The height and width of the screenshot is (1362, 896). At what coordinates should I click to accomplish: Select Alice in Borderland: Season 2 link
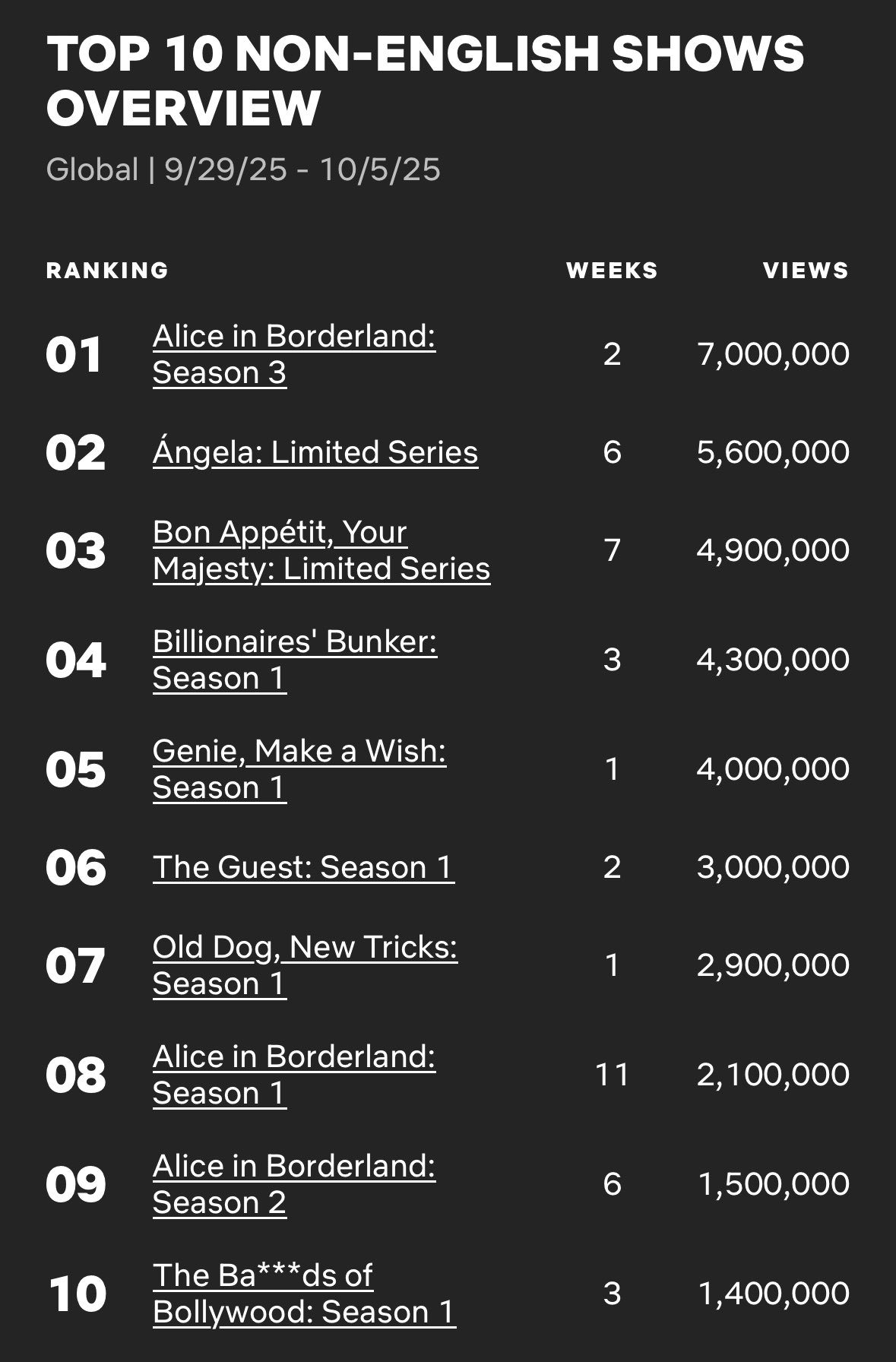(293, 1184)
